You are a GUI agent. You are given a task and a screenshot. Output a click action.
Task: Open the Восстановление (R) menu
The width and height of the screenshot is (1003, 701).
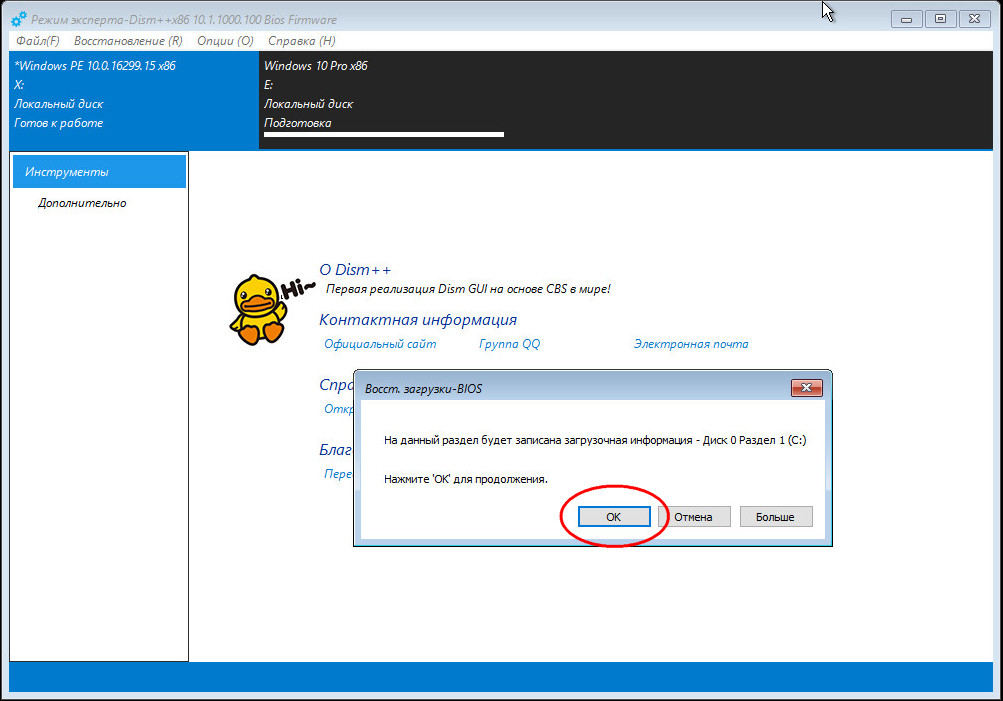click(128, 41)
